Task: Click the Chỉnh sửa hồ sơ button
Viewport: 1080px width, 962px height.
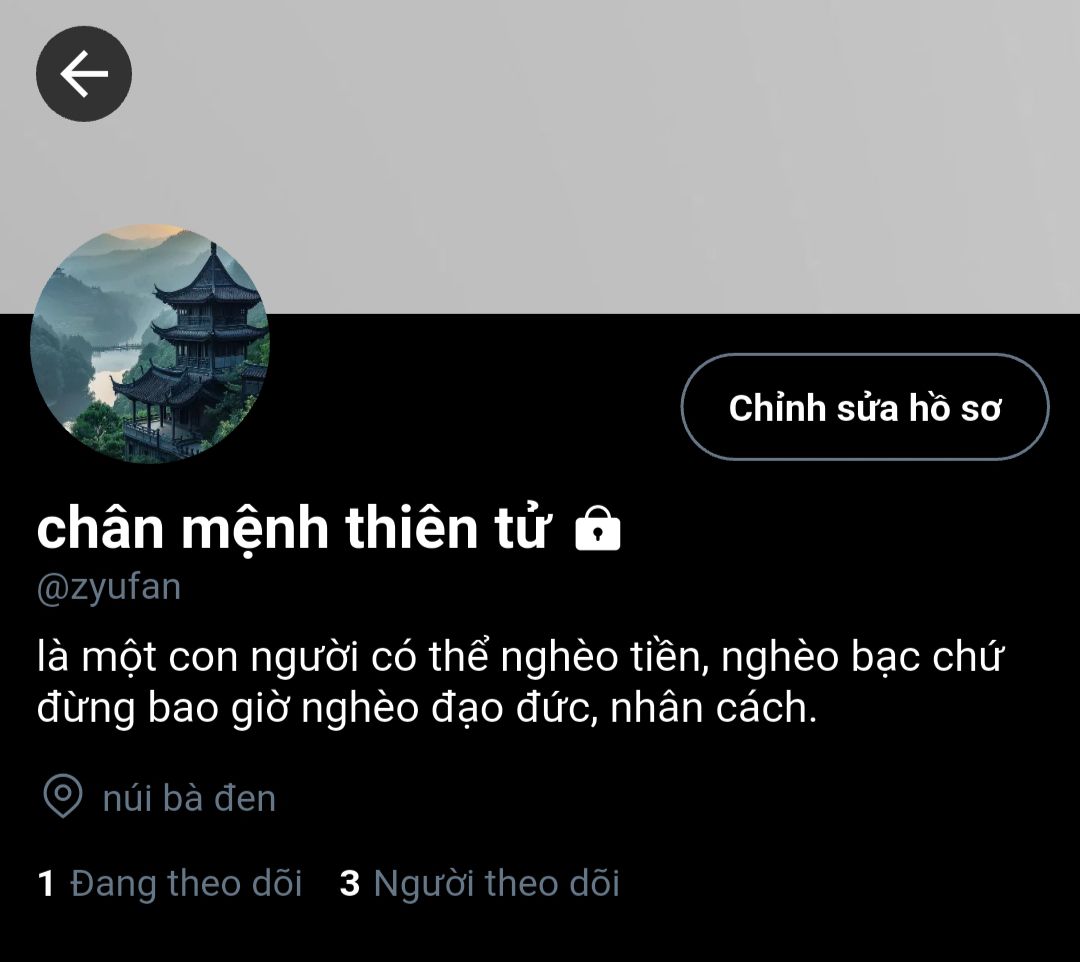Action: tap(865, 407)
